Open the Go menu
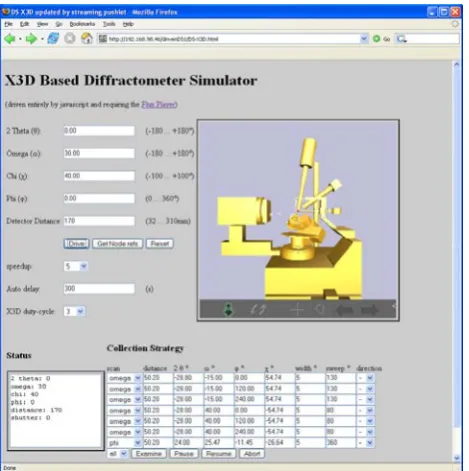 [59, 24]
